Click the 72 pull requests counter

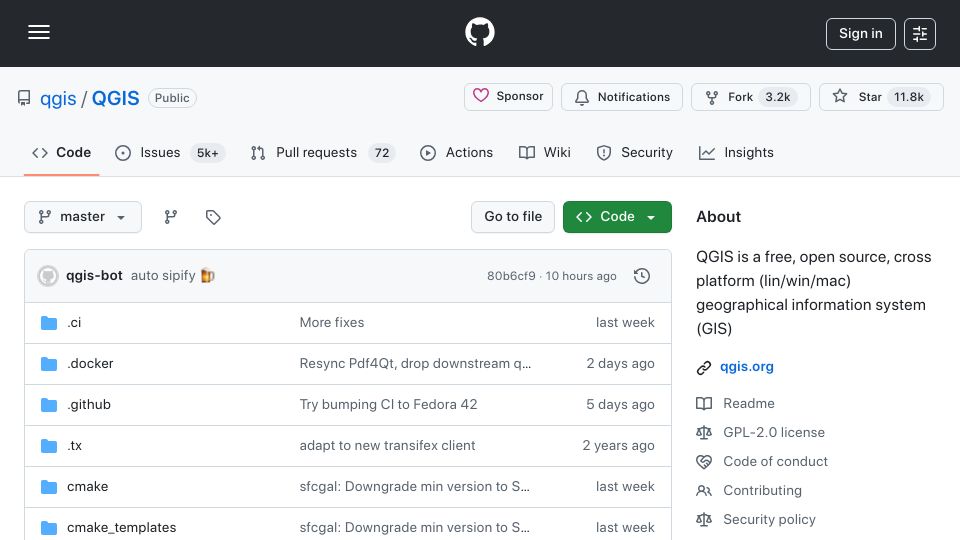pos(382,152)
